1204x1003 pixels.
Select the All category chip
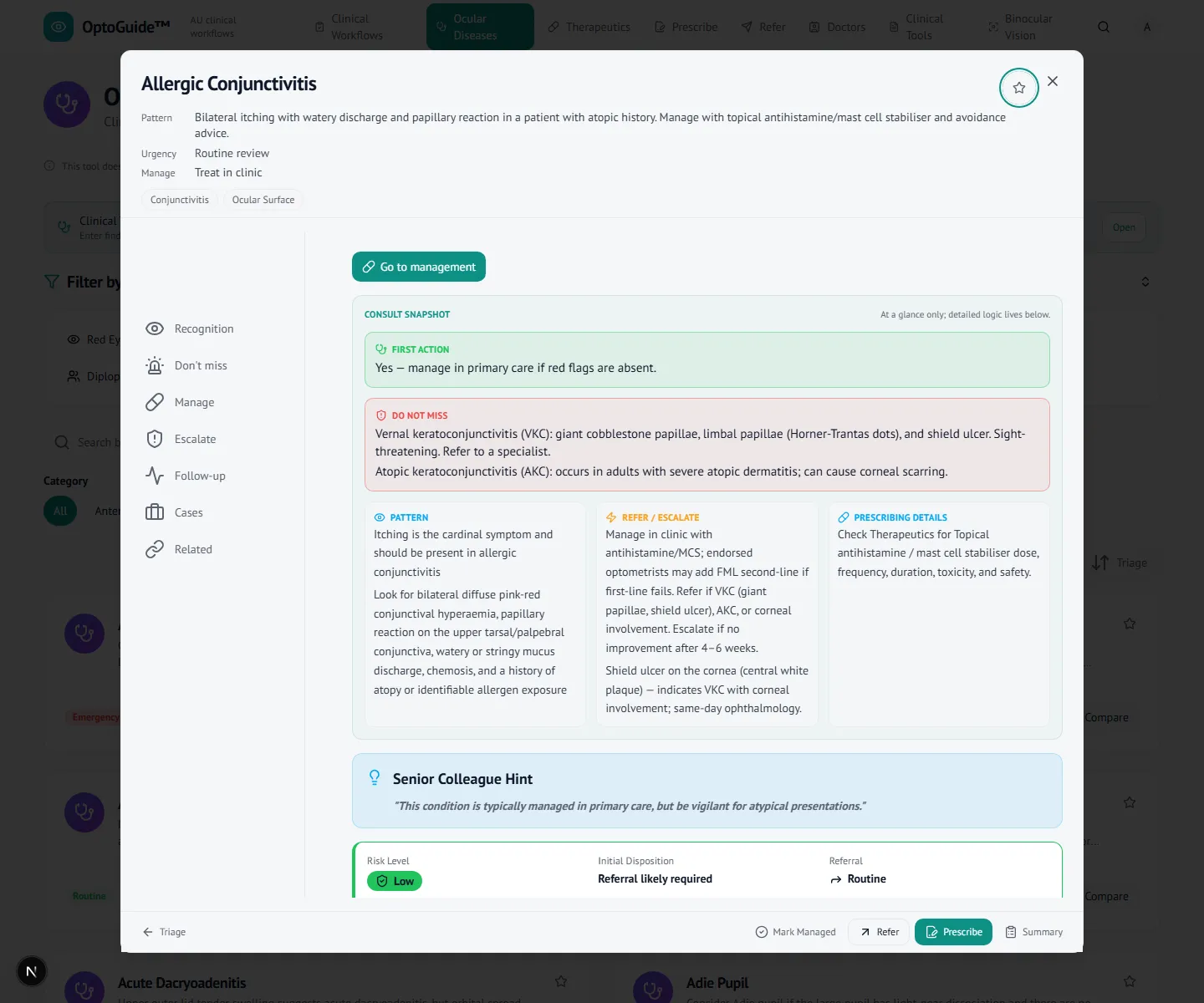pos(60,511)
